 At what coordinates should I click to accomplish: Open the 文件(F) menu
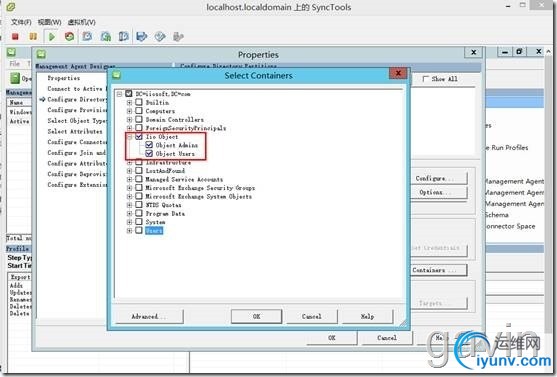coord(21,22)
